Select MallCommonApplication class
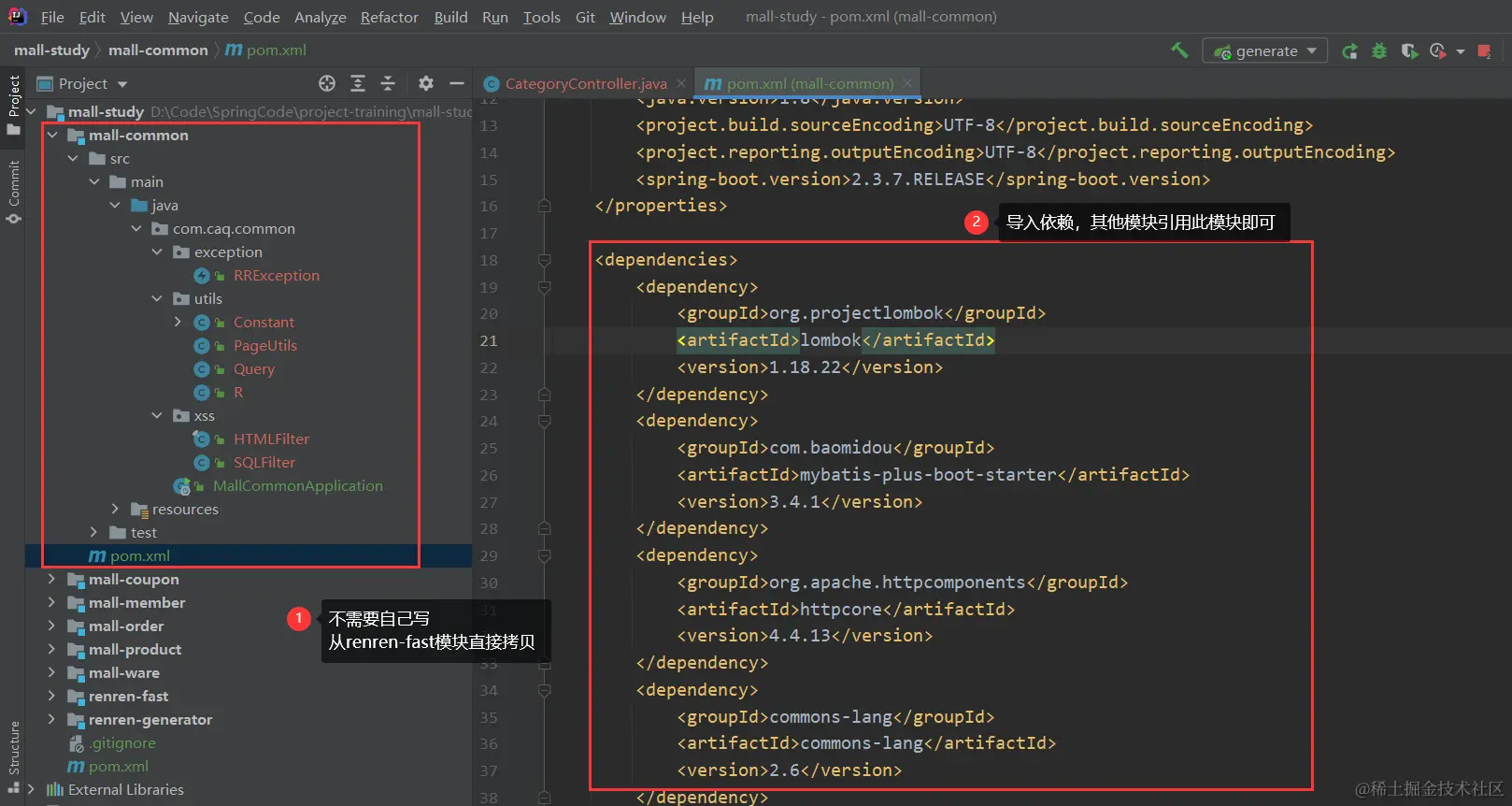This screenshot has height=806, width=1512. 297,486
